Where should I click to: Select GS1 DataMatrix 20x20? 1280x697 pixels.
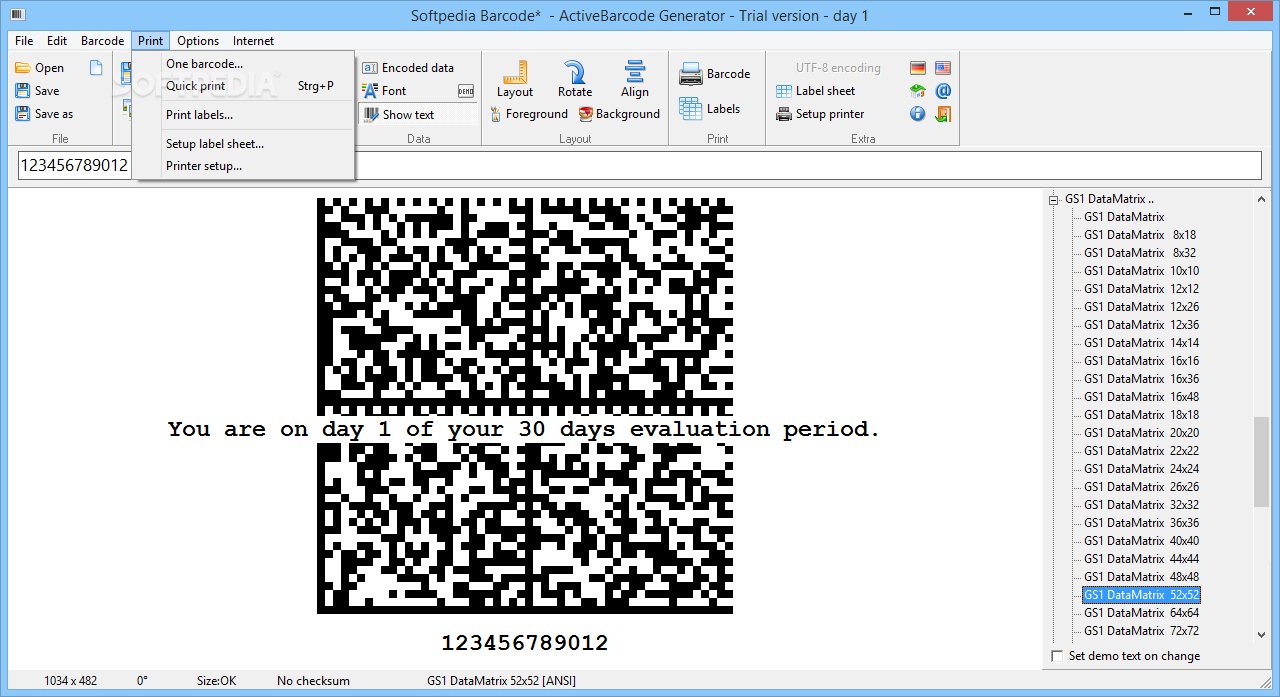tap(1142, 433)
